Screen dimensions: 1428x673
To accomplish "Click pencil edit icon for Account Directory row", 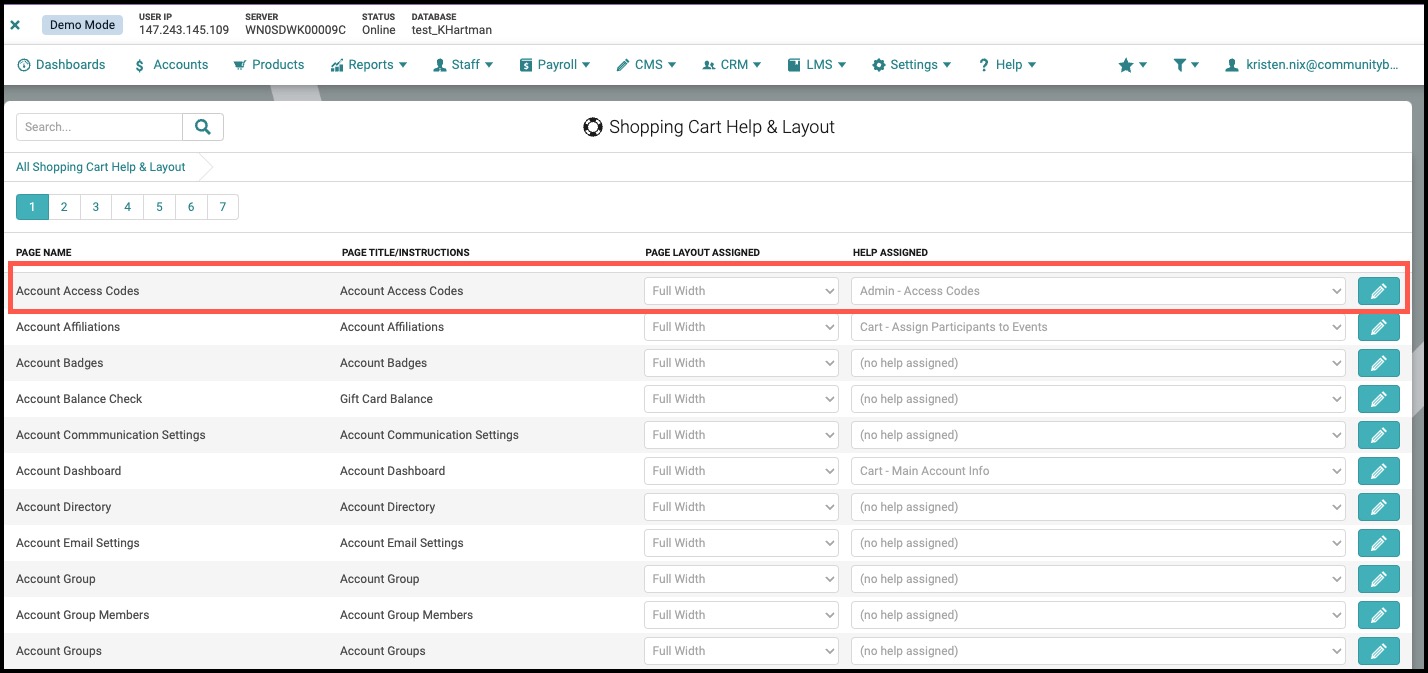I will pyautogui.click(x=1378, y=507).
